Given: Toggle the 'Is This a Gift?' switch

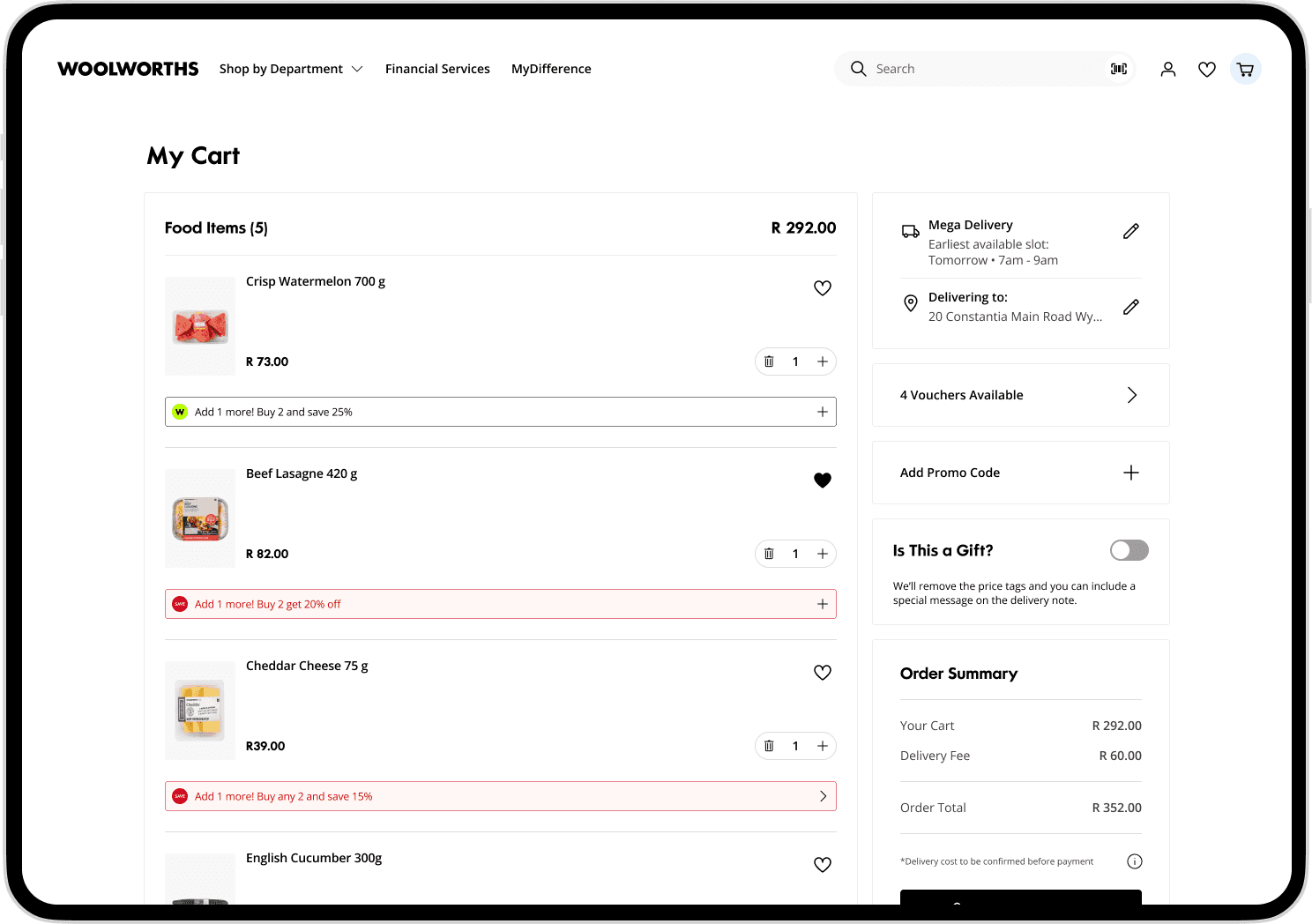Looking at the screenshot, I should pyautogui.click(x=1129, y=550).
